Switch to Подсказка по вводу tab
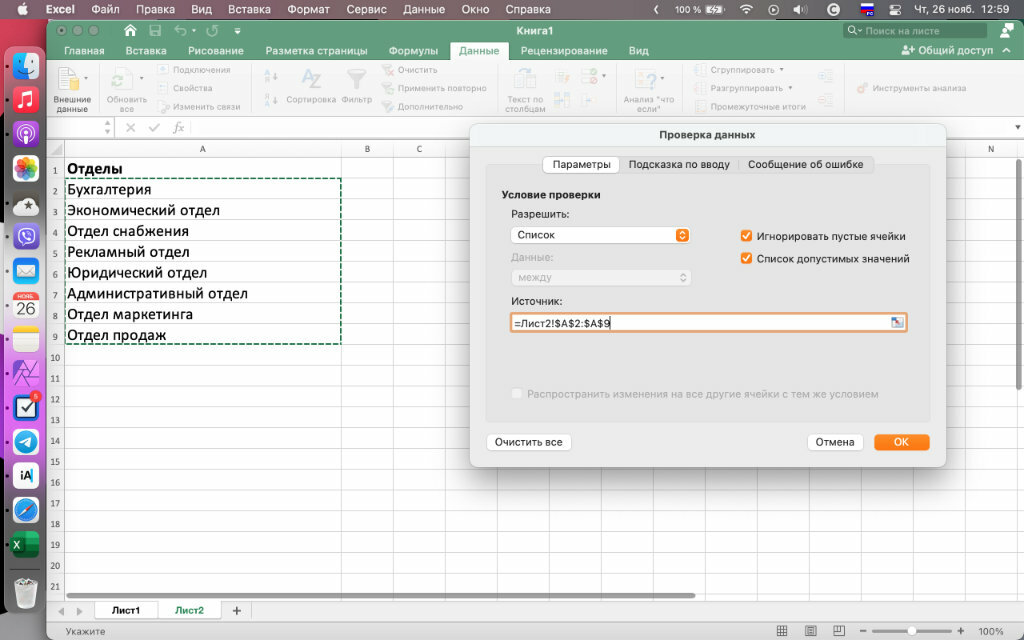The image size is (1024, 640). coord(679,165)
